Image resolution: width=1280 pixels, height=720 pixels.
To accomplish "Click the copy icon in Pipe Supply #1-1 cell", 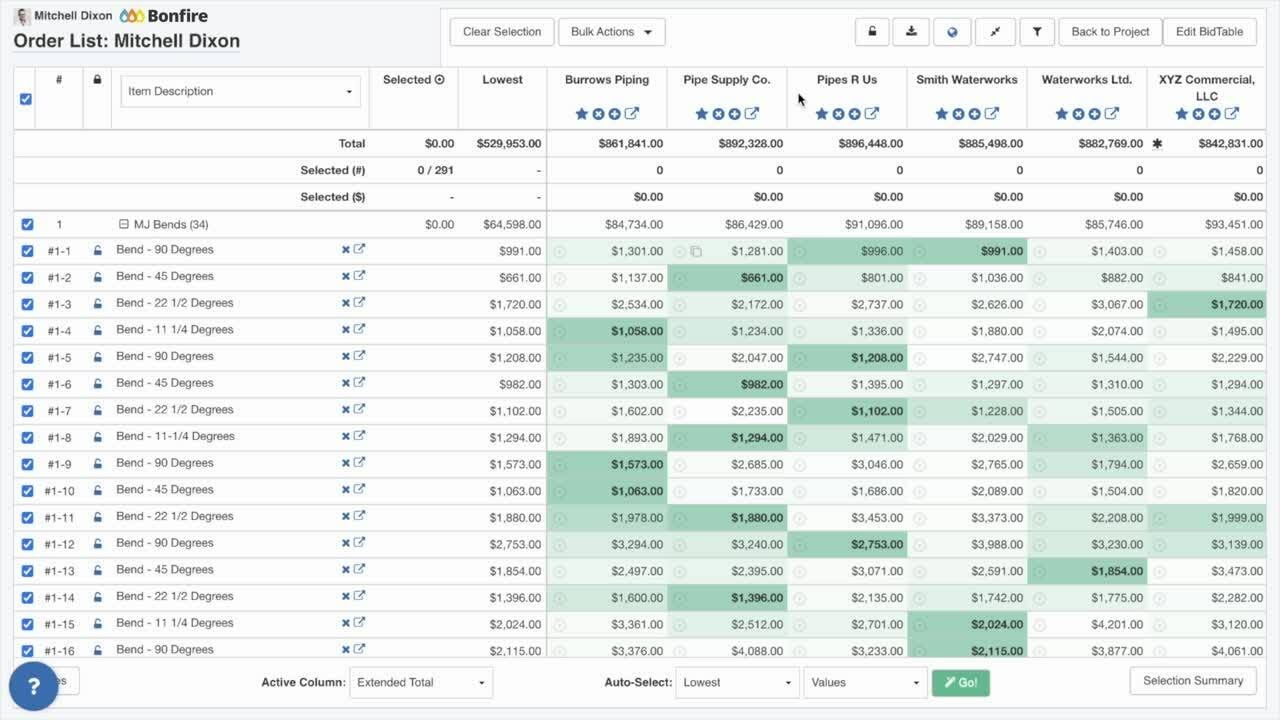I will 696,252.
